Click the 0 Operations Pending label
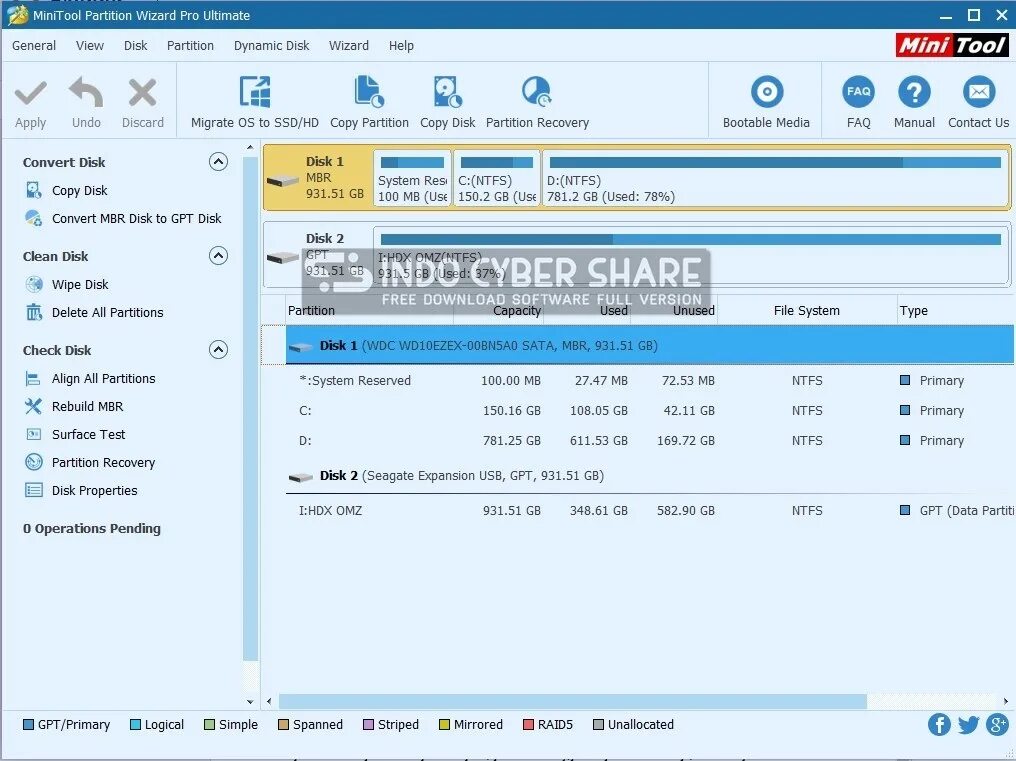Image resolution: width=1016 pixels, height=761 pixels. [x=91, y=528]
